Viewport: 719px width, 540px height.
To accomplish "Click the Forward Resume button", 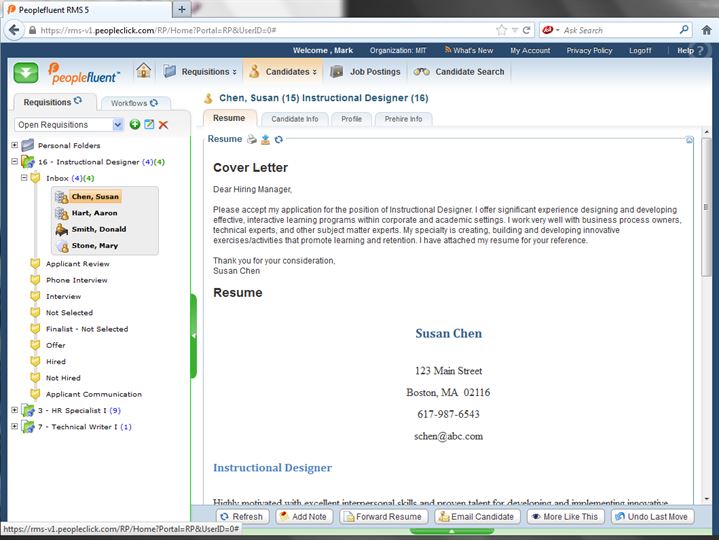I will pos(381,517).
